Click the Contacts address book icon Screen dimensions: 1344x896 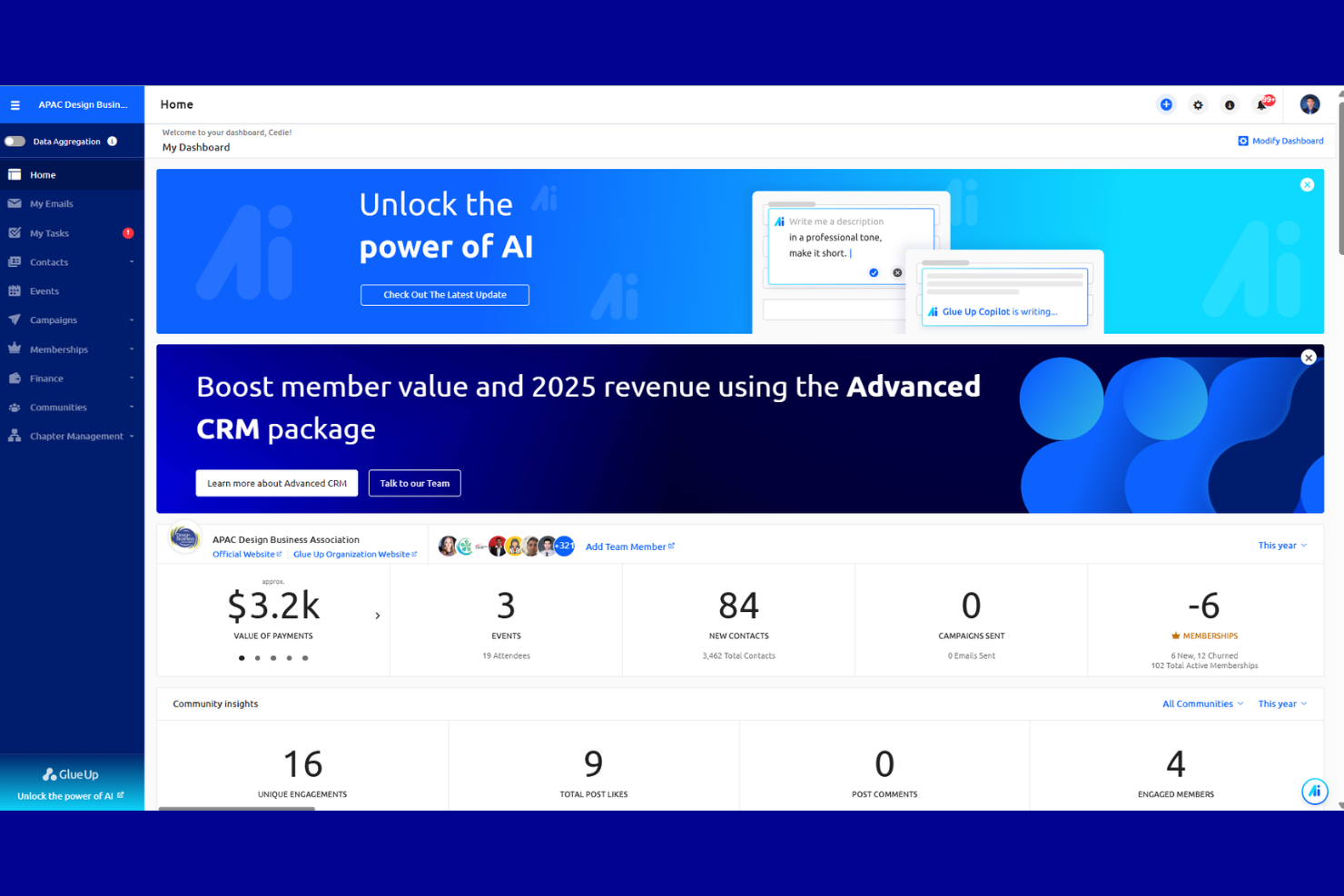pos(15,262)
